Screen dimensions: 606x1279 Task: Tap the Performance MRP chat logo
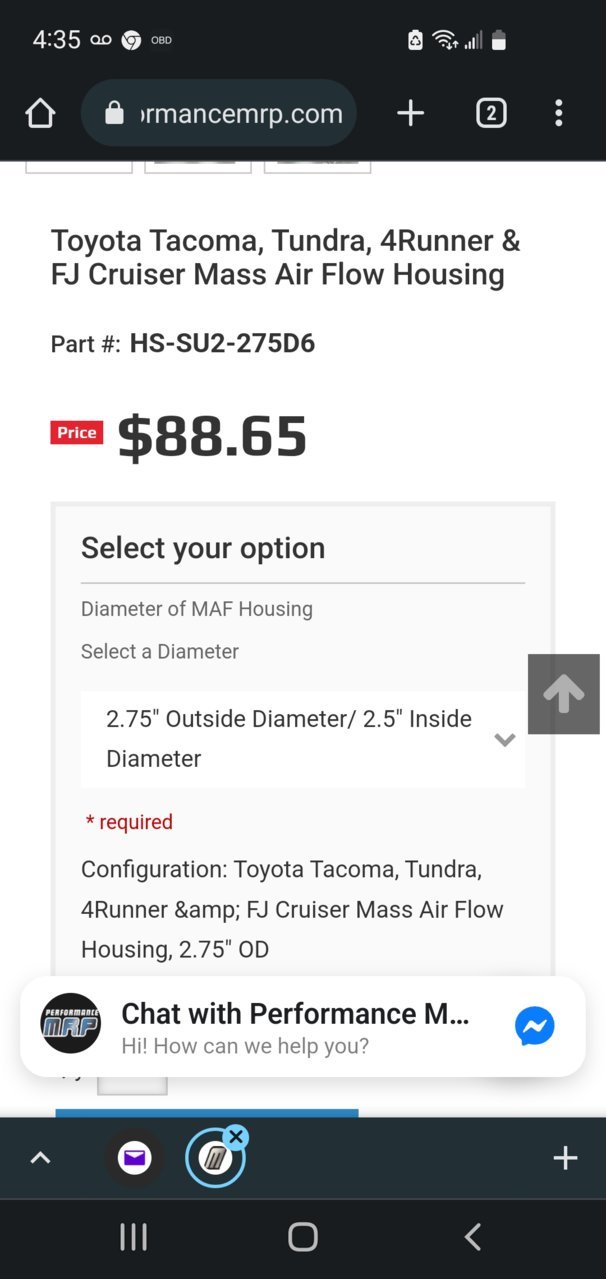pyautogui.click(x=71, y=1024)
